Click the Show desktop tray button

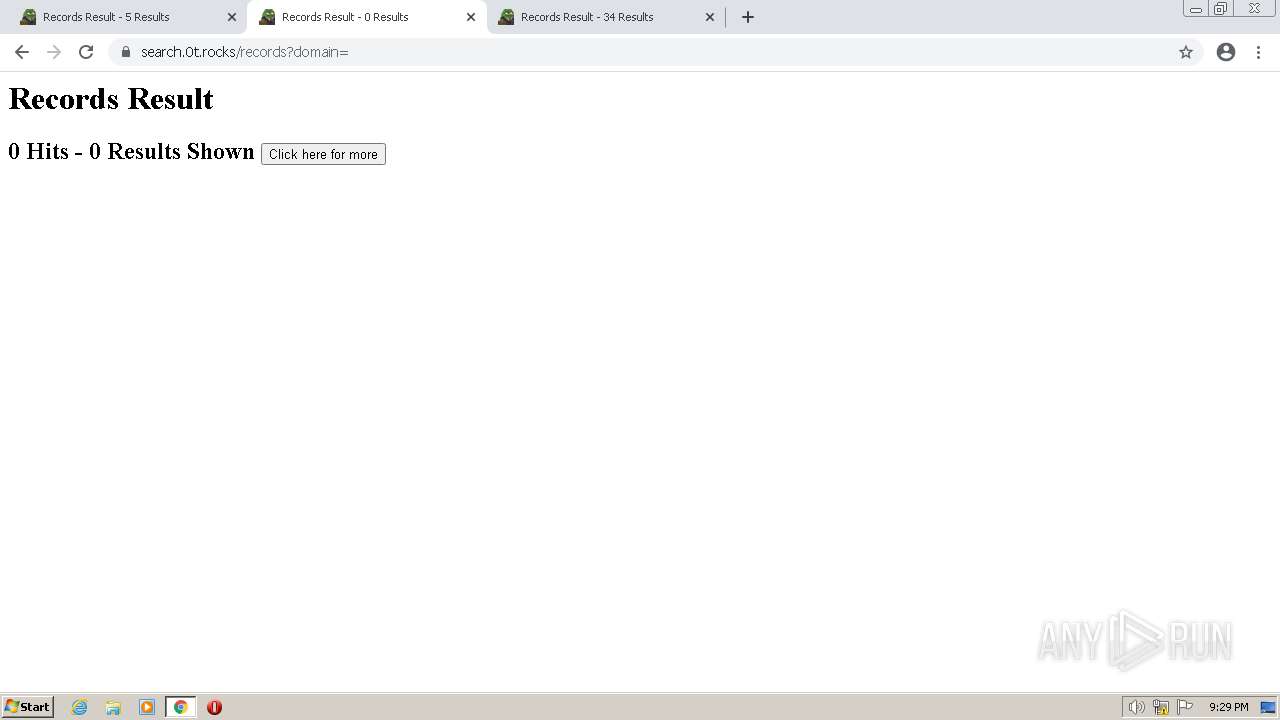(x=1268, y=707)
